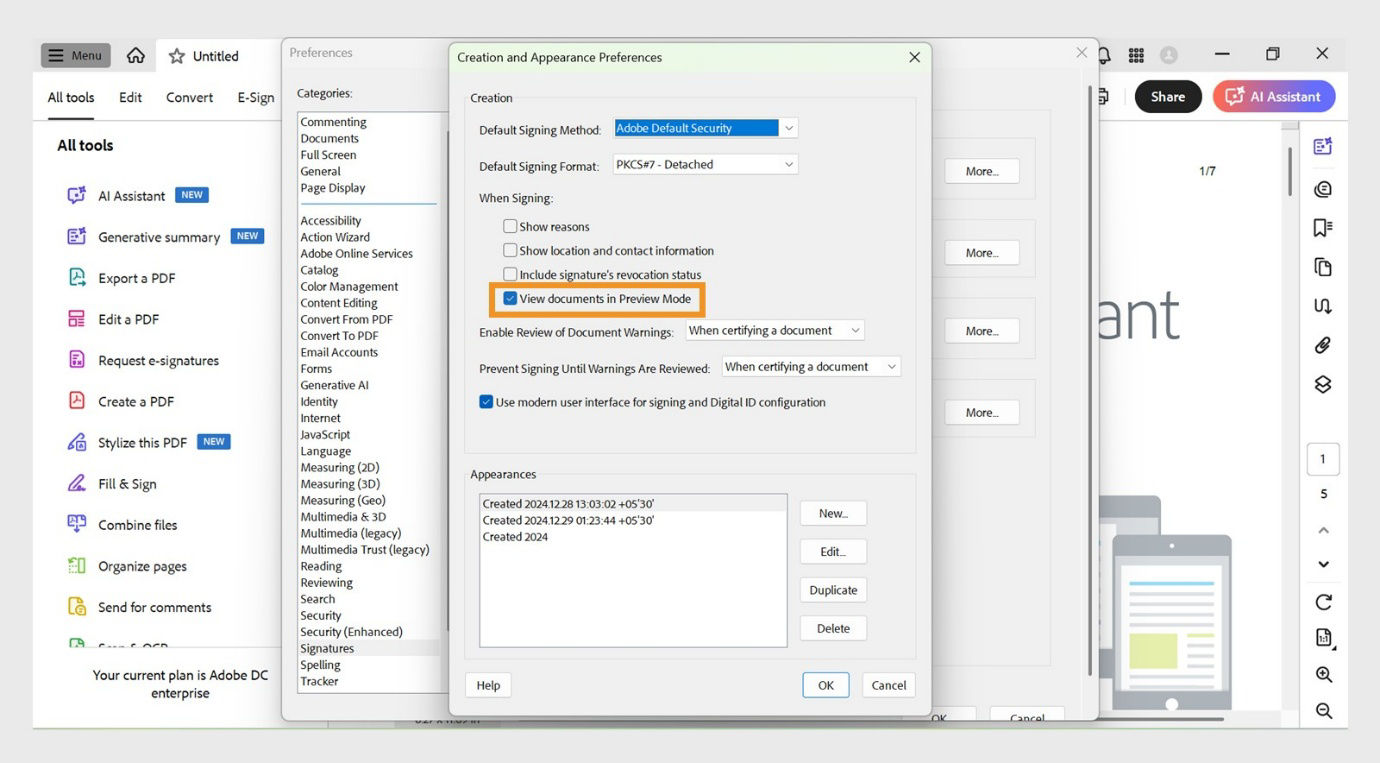Click the Rotate pages icon
This screenshot has width=1380, height=763.
click(x=1322, y=601)
